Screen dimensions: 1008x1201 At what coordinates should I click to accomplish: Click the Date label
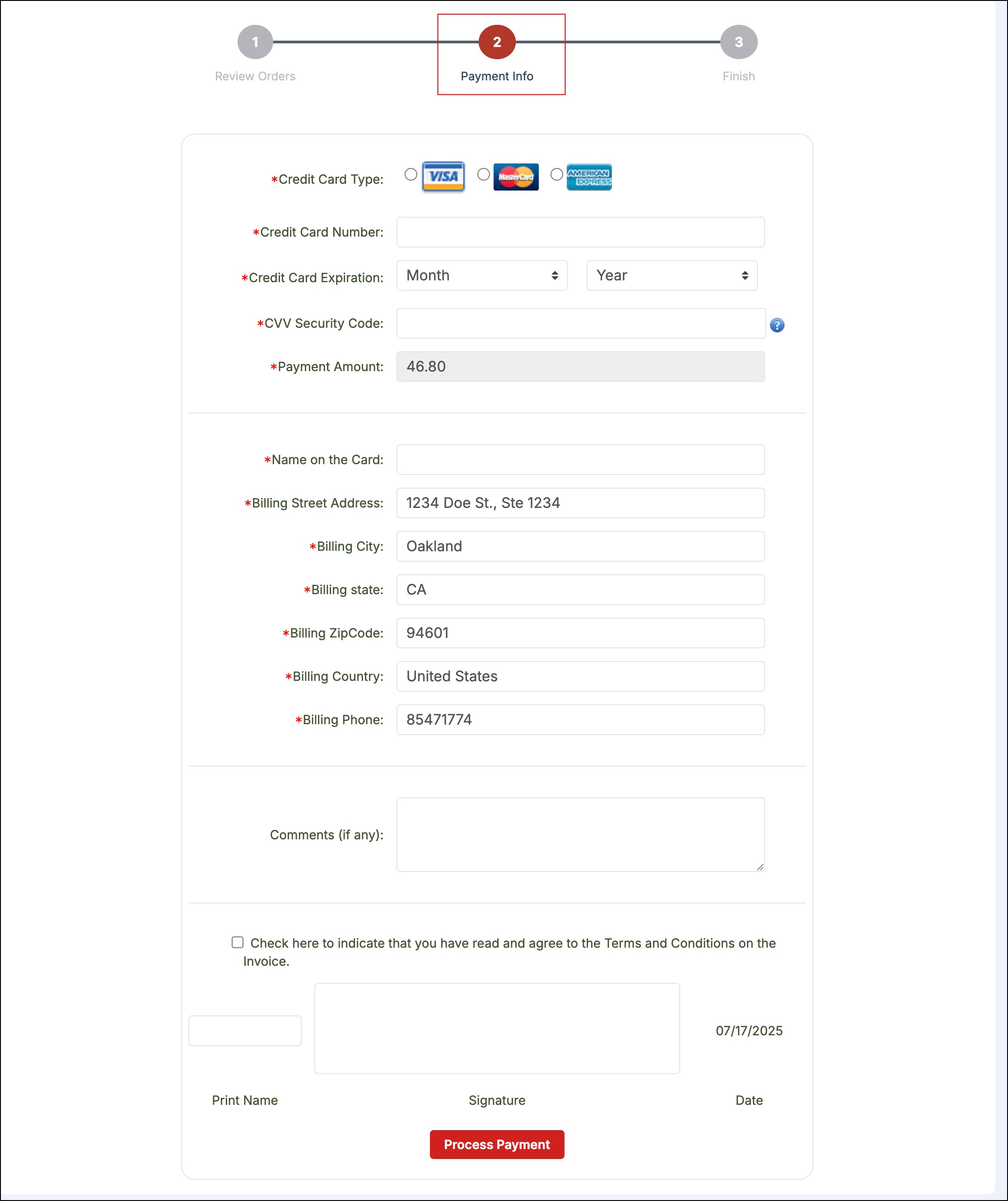pyautogui.click(x=749, y=1100)
